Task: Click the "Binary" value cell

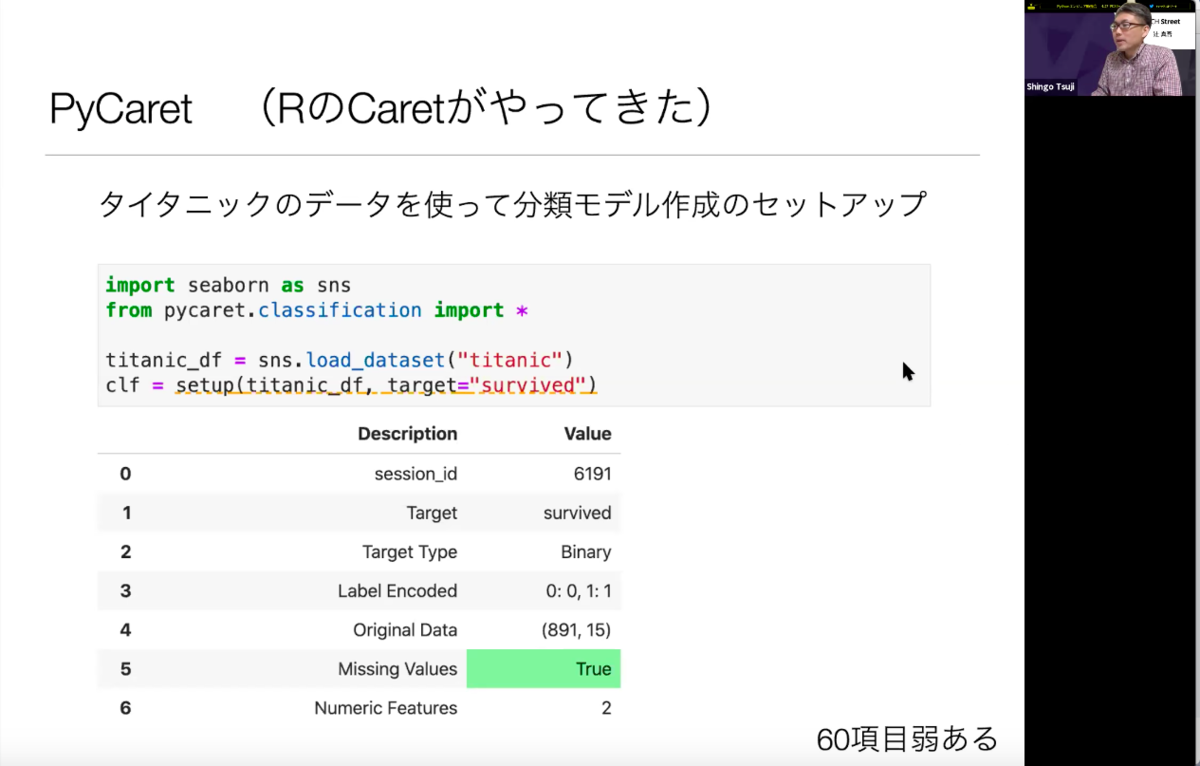Action: tap(586, 552)
